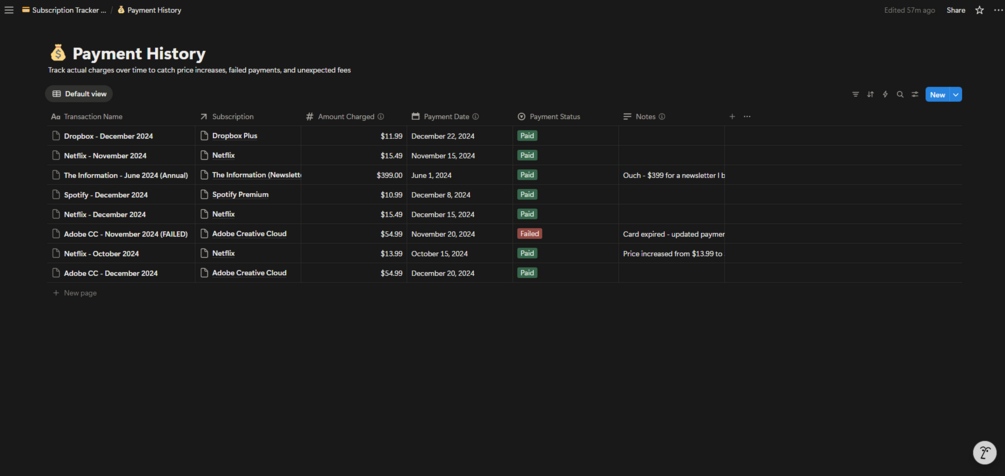
Task: Select the Default view tab
Action: pyautogui.click(x=79, y=94)
